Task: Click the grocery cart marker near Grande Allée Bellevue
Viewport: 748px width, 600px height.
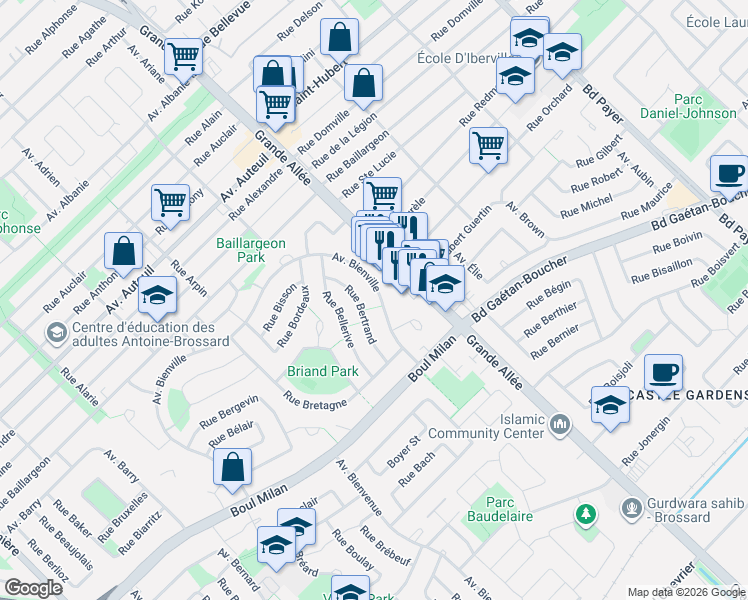Action: click(x=183, y=57)
